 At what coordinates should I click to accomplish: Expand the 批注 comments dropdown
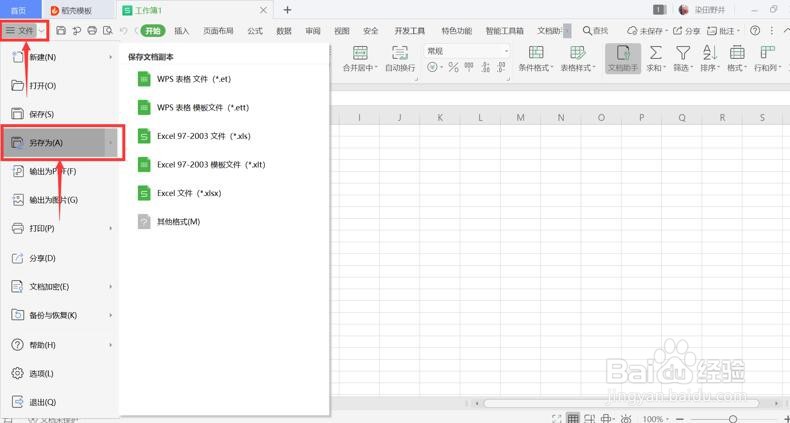click(739, 31)
